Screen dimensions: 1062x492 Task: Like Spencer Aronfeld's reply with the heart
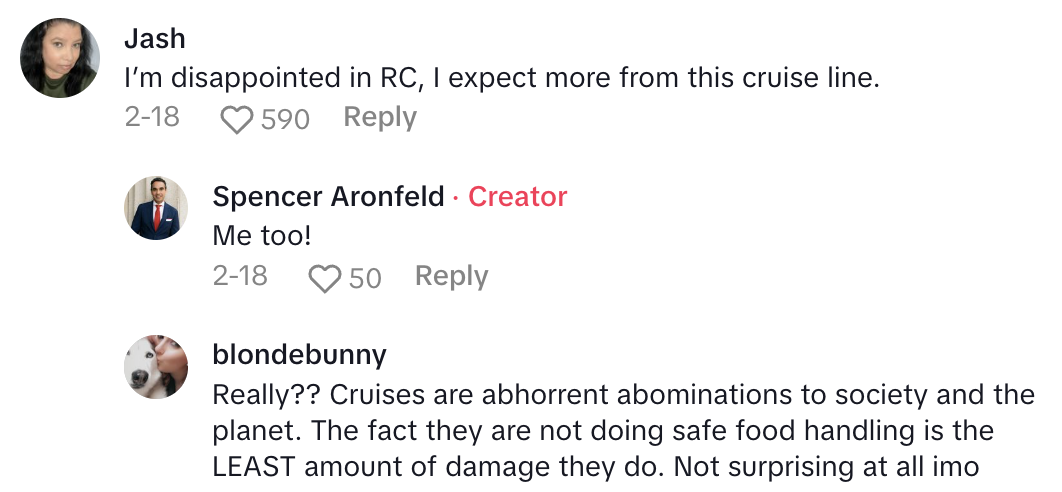pos(325,278)
